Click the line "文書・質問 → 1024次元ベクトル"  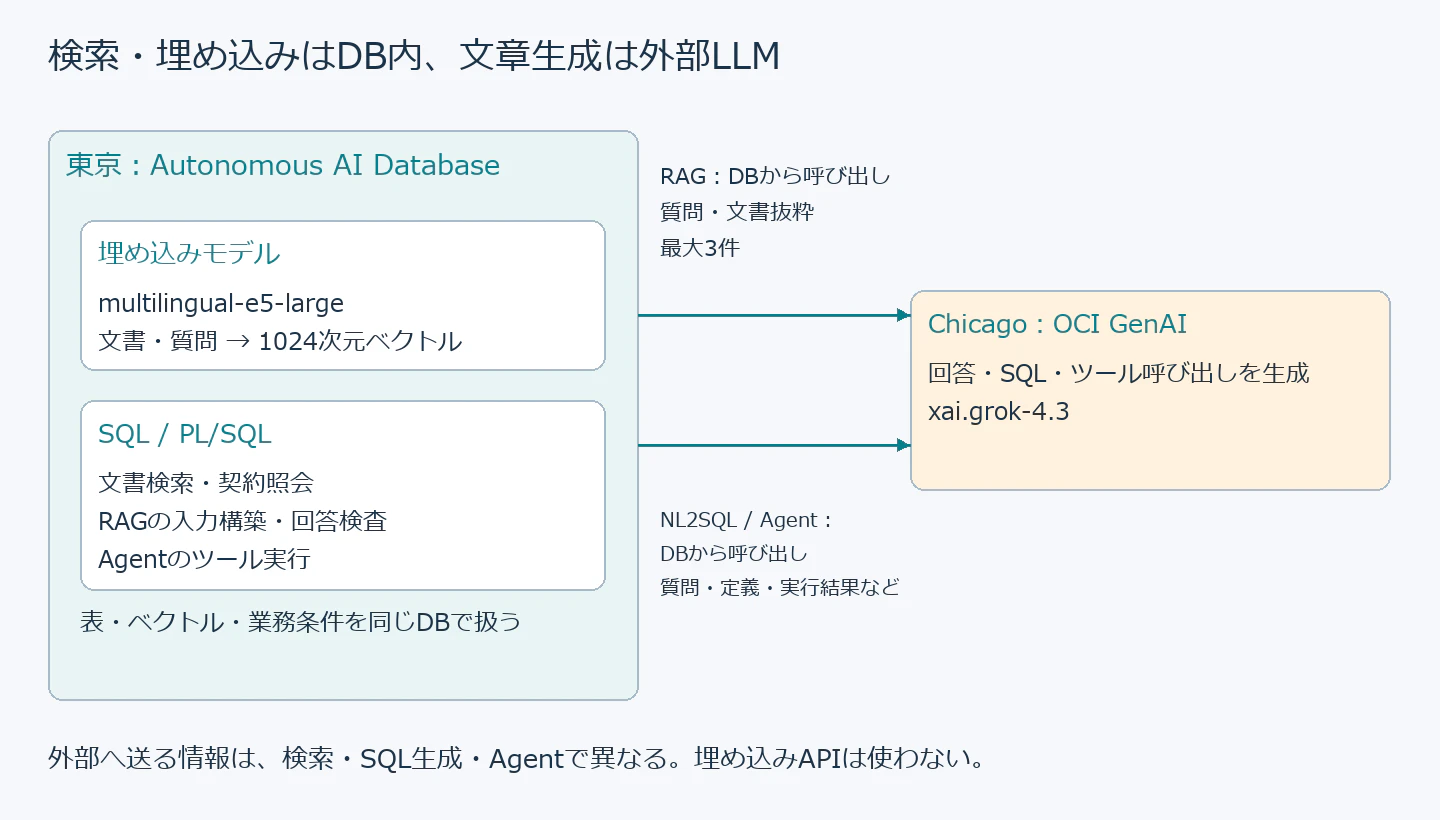pyautogui.click(x=280, y=341)
